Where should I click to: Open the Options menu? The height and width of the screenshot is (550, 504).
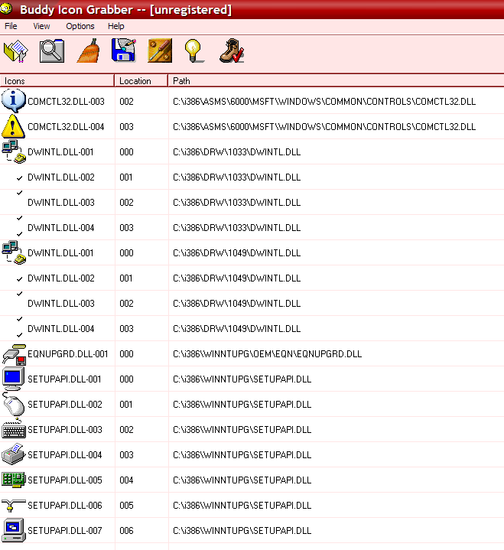[80, 26]
